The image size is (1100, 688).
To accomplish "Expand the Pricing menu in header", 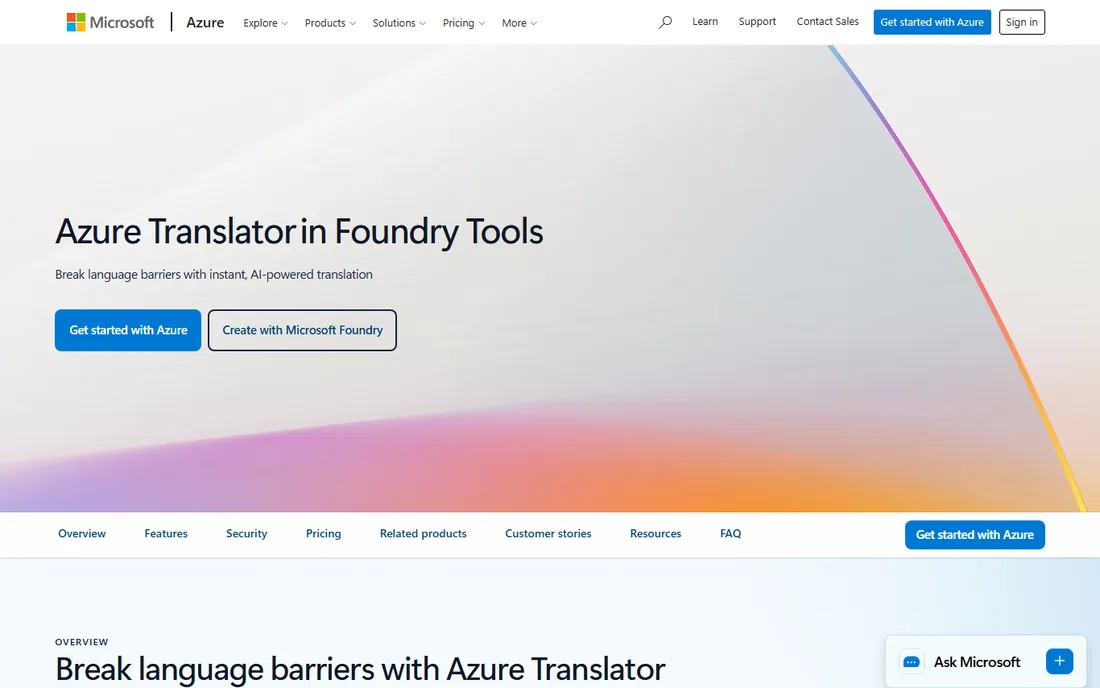I will (464, 23).
